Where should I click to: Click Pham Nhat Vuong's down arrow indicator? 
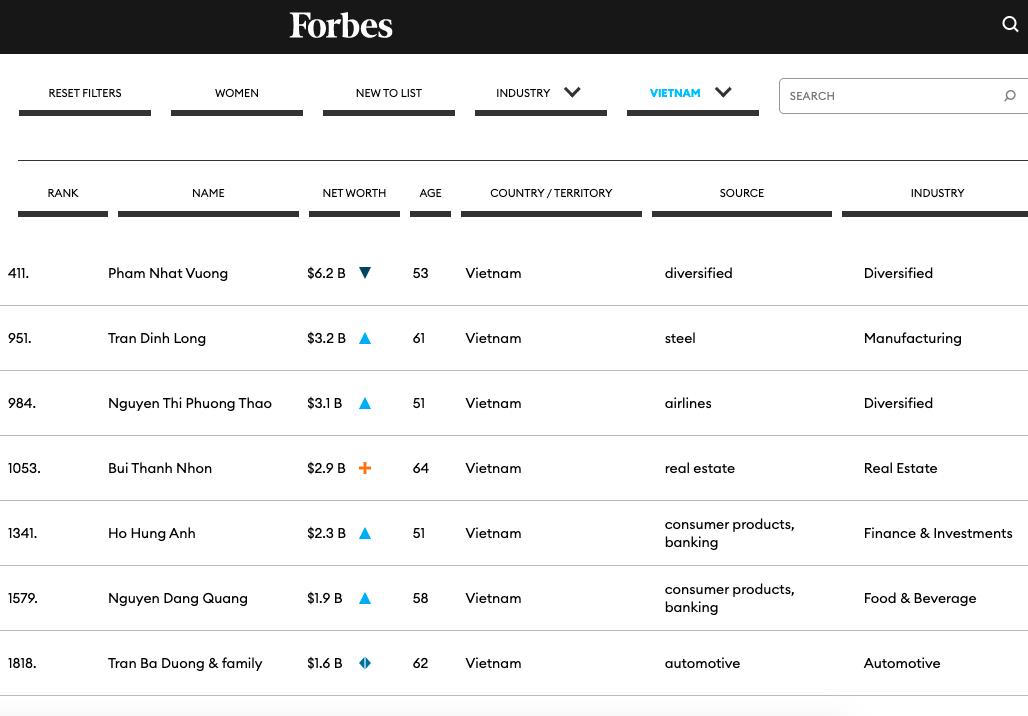point(365,273)
